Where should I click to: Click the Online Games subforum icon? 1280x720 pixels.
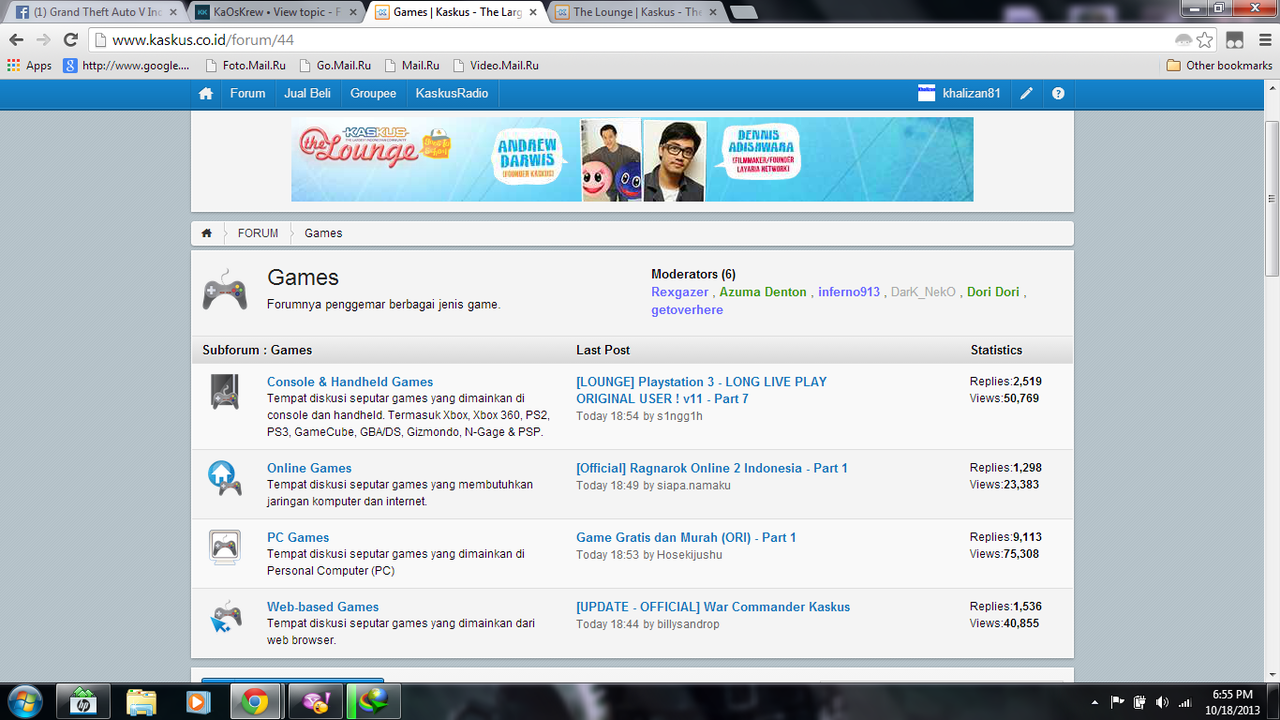click(x=224, y=477)
